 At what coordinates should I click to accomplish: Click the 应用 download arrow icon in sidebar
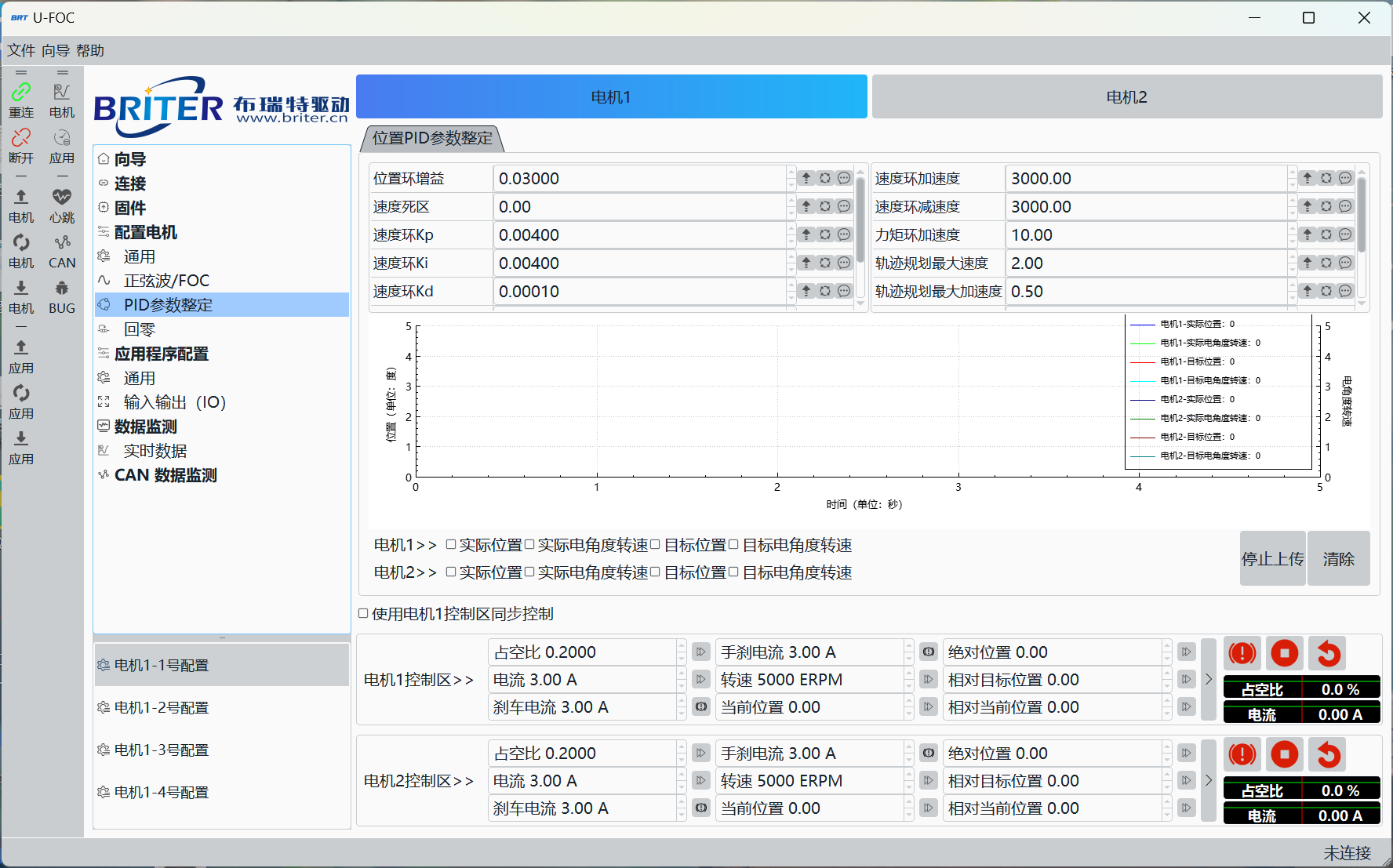coord(21,438)
